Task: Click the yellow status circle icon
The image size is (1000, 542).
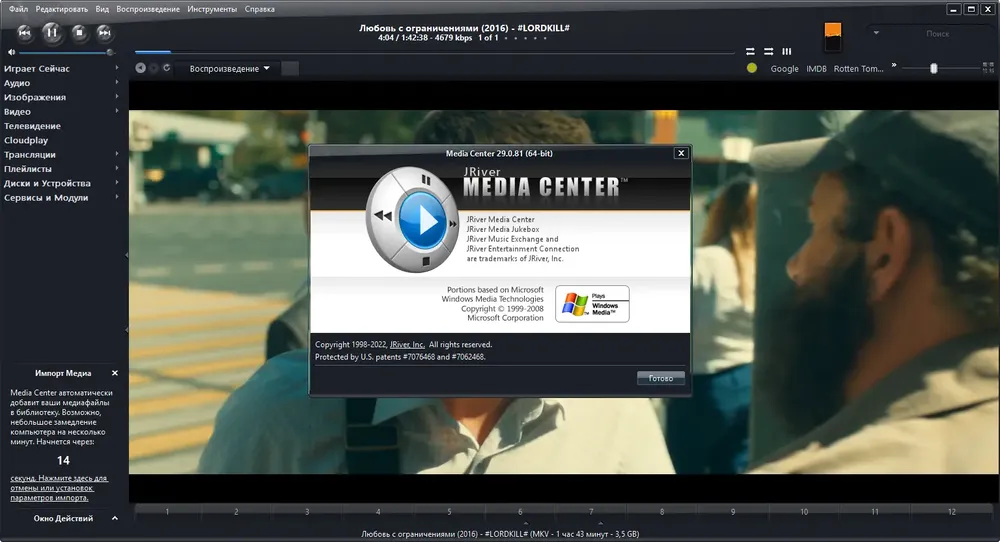Action: pos(752,68)
